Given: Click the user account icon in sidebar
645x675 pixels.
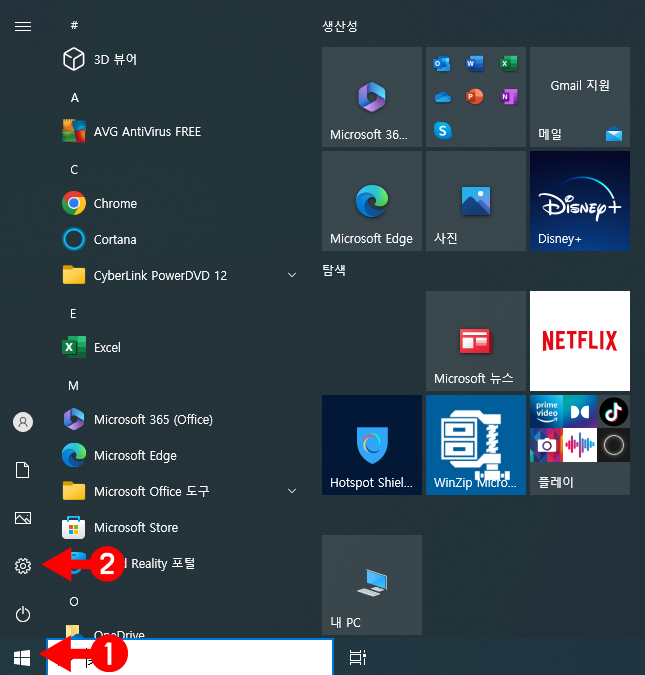Looking at the screenshot, I should tap(23, 422).
